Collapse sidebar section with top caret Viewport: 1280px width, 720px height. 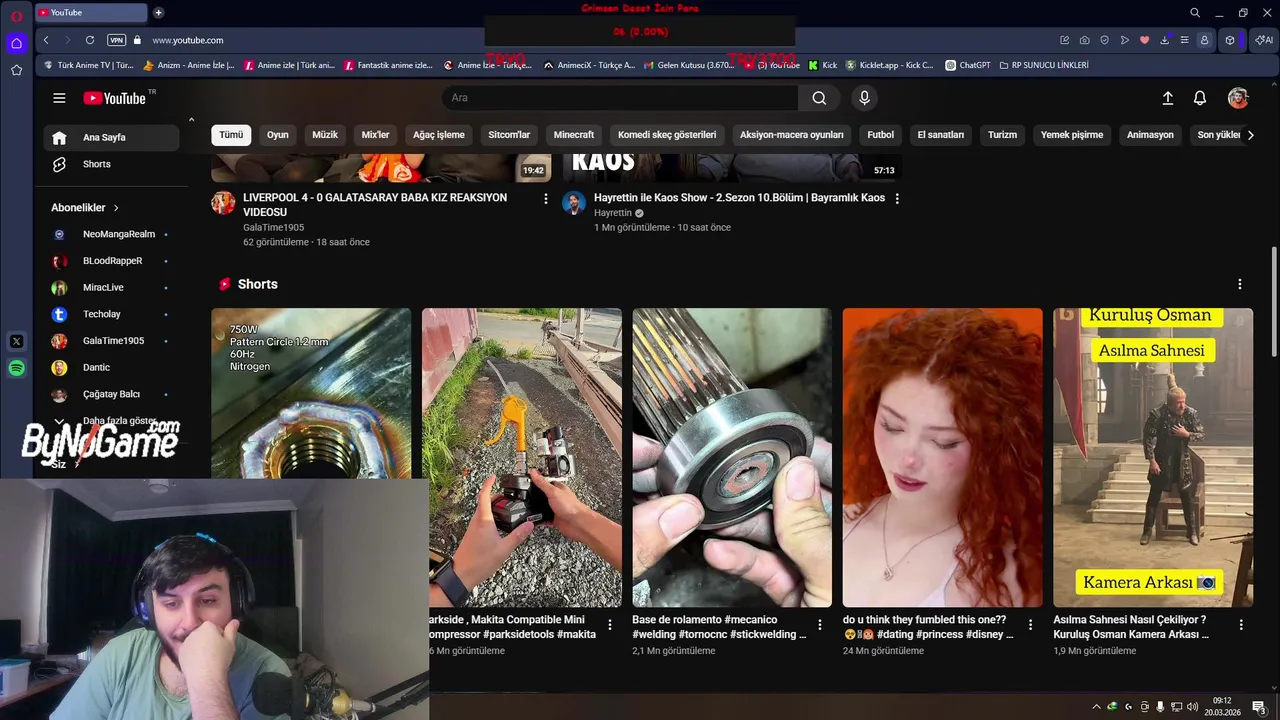click(191, 120)
